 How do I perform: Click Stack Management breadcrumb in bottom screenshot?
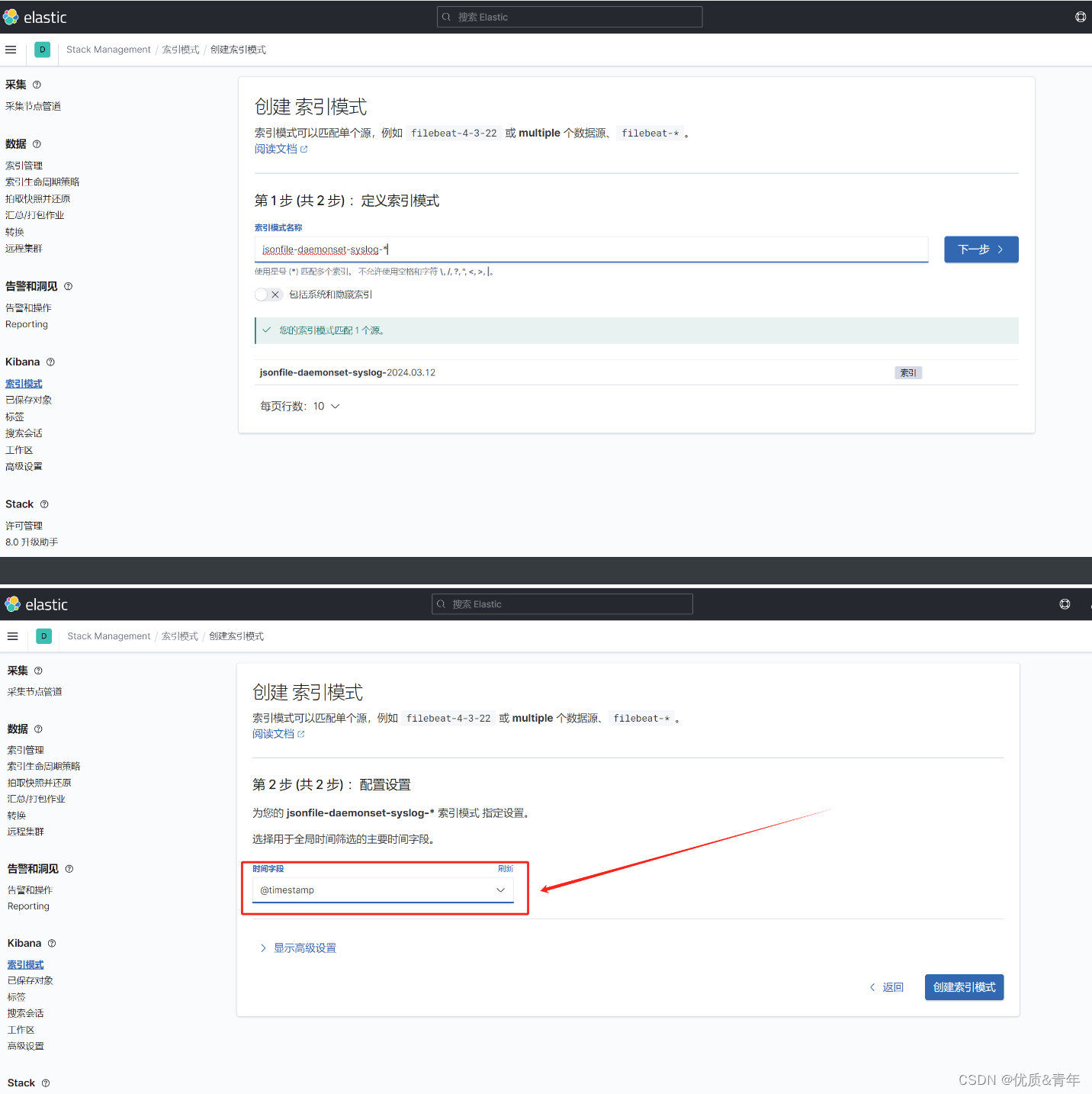(109, 636)
